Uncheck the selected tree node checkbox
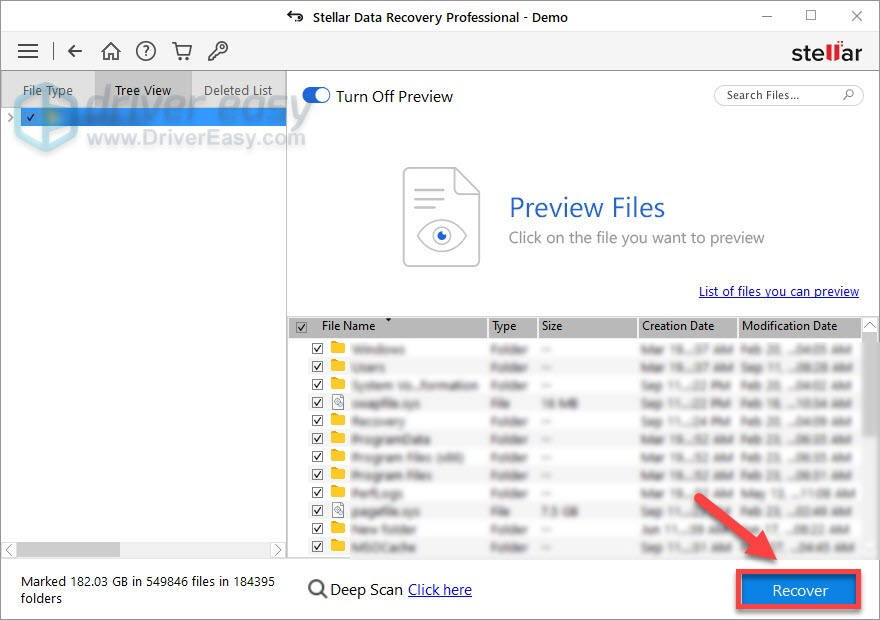 [30, 117]
